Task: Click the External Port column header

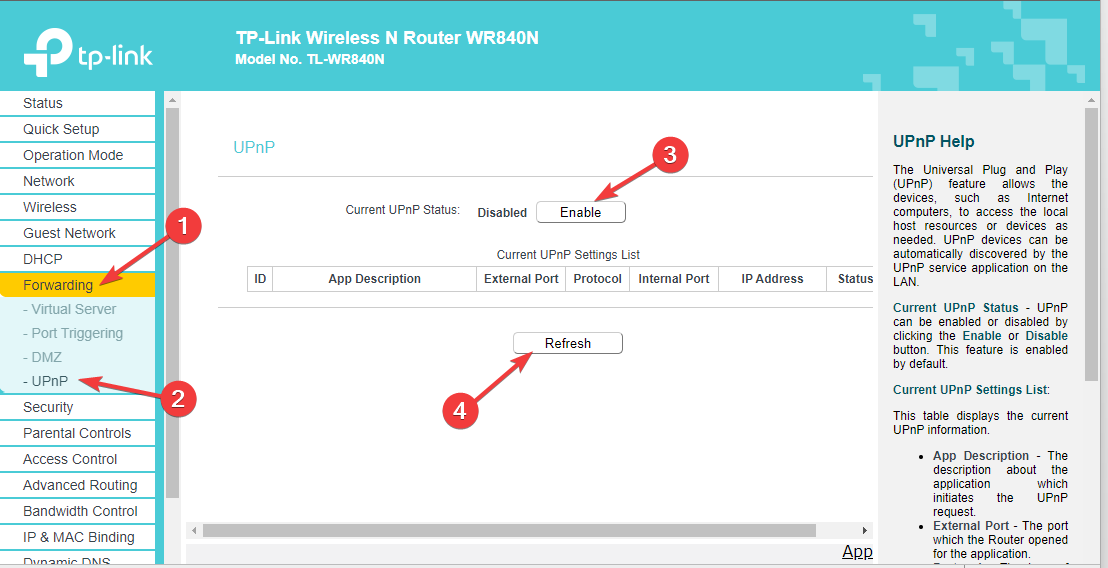Action: pyautogui.click(x=521, y=279)
